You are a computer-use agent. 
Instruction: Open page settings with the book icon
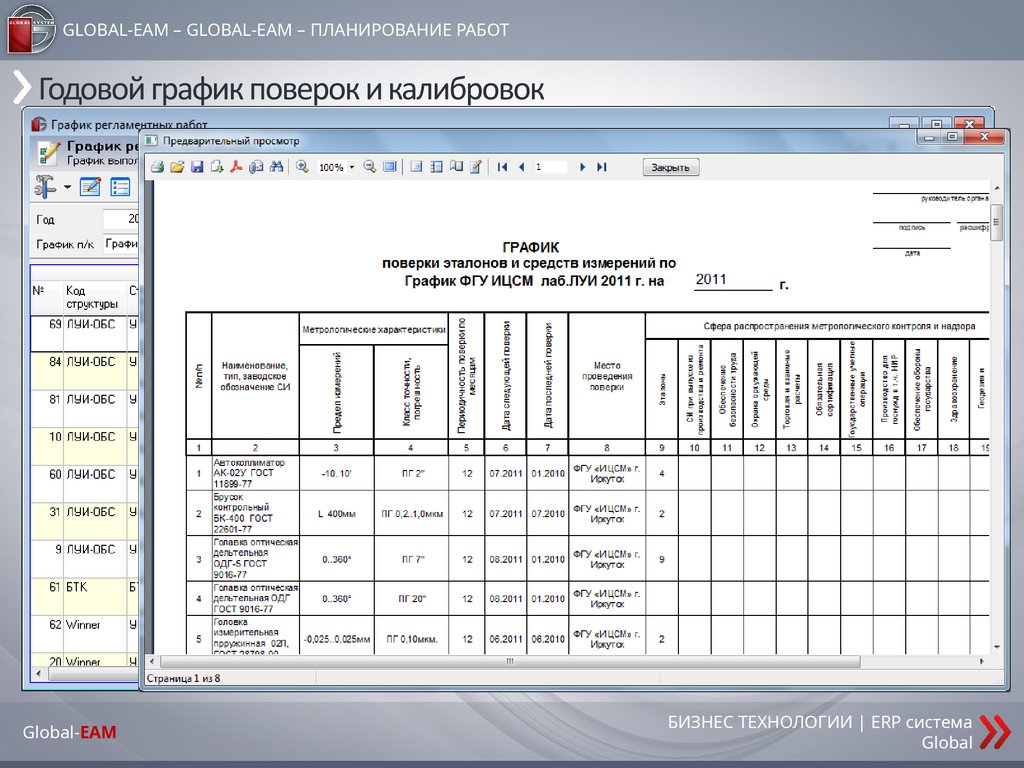pyautogui.click(x=456, y=167)
